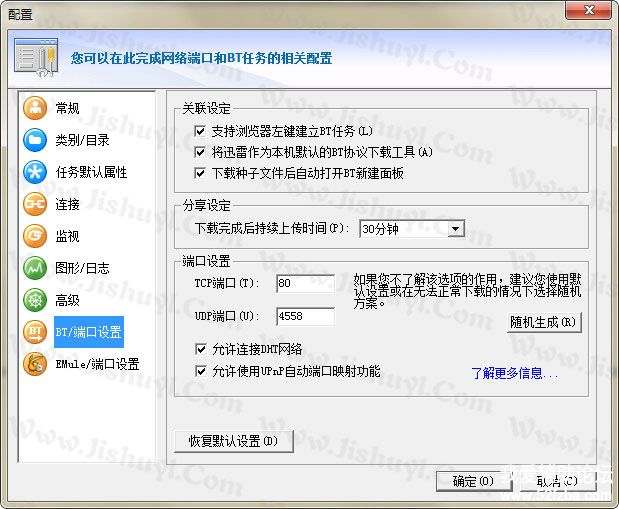The width and height of the screenshot is (619, 509).
Task: Click the 图形/日志 green chart icon
Action: 35,268
